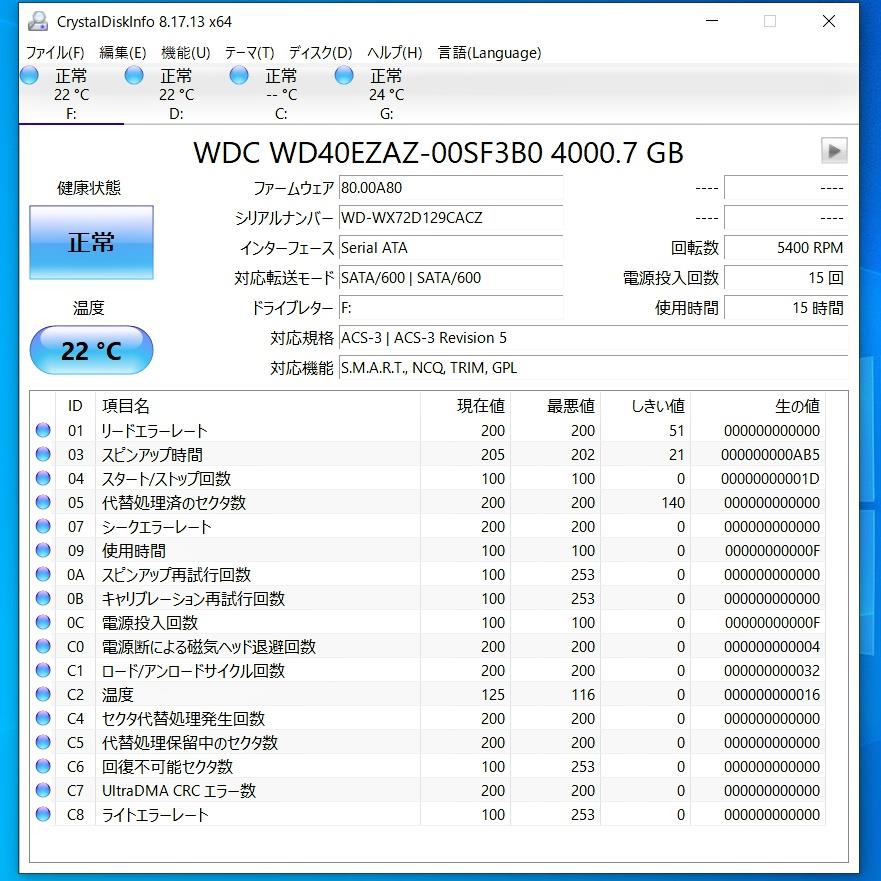Click status orb for attribute C6 回復不可能セクタ数
Viewport: 881px width, 881px height.
[x=43, y=766]
